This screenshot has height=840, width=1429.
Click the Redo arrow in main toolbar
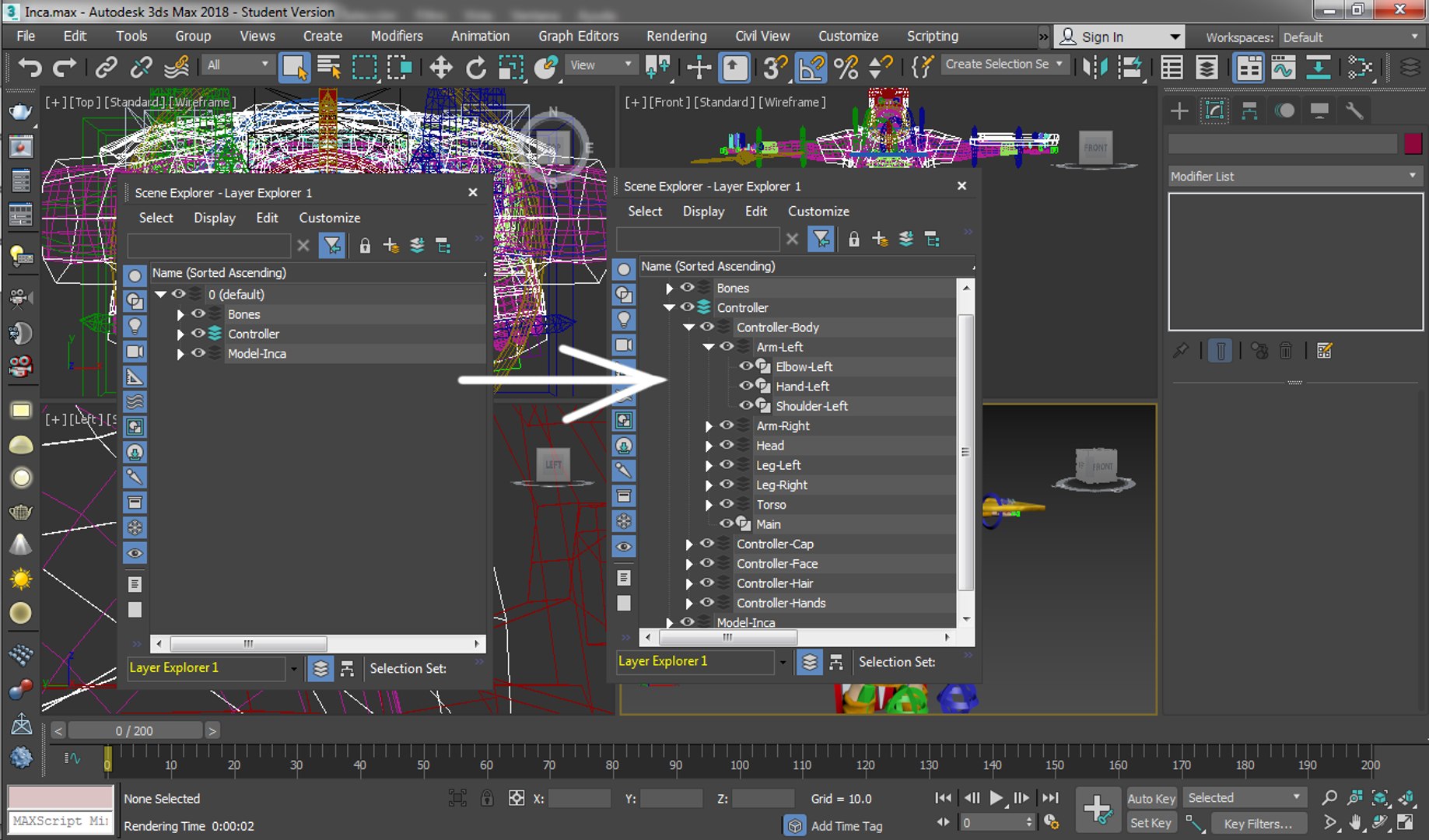[65, 67]
